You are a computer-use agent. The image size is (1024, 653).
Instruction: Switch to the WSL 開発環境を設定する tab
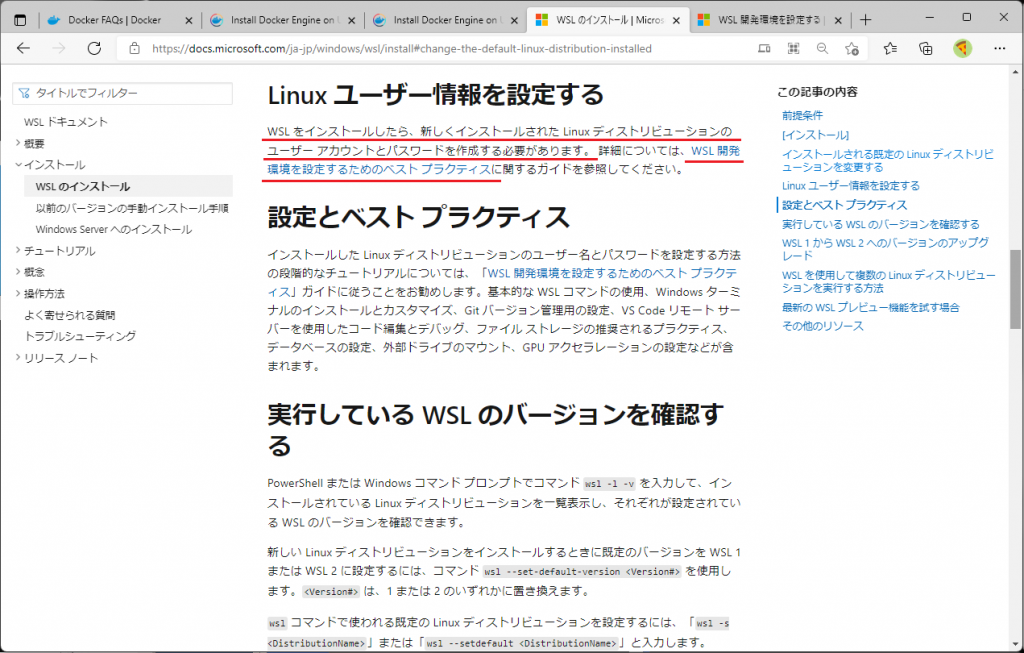(x=771, y=20)
